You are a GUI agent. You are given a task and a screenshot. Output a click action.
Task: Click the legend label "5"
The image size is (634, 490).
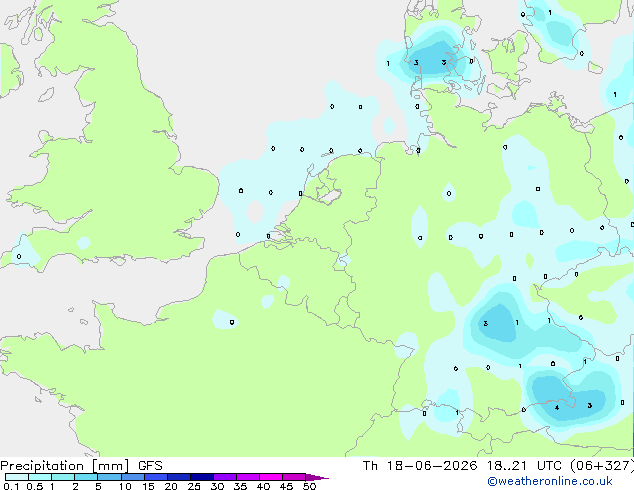(98, 486)
